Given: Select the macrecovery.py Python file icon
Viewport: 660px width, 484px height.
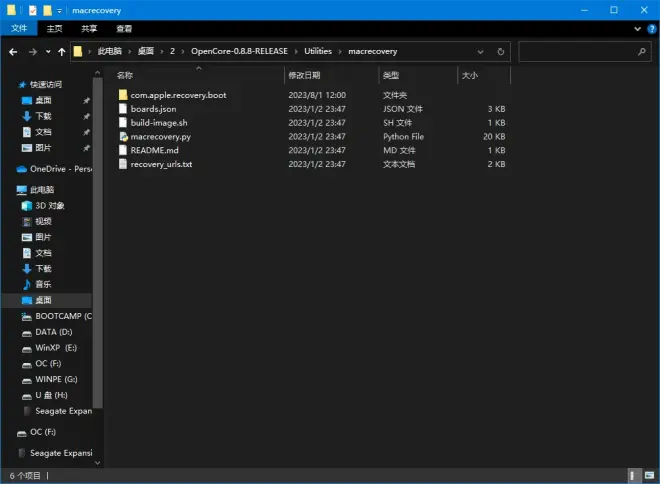Looking at the screenshot, I should [x=123, y=136].
